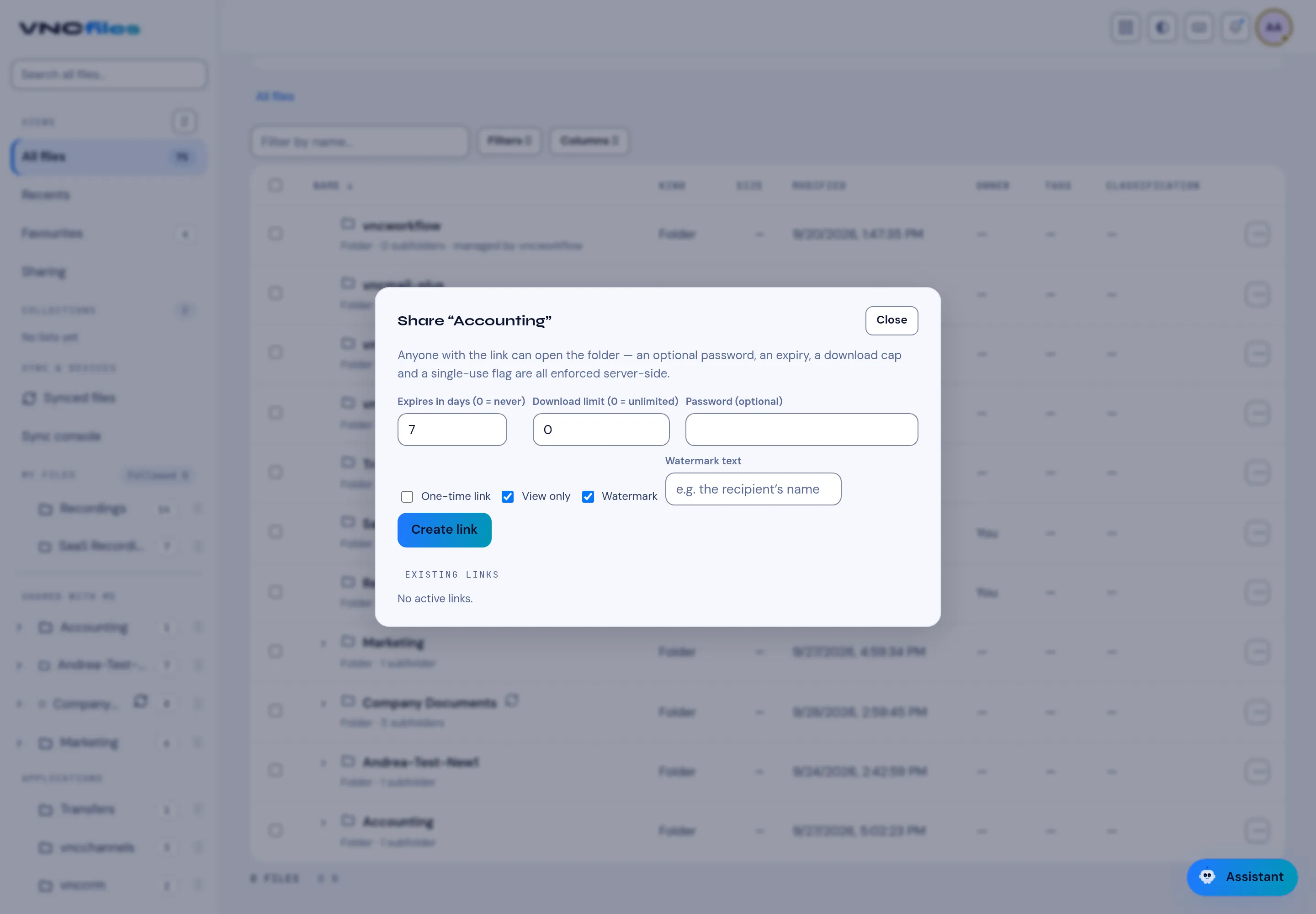Click the vncchannels folder icon
The width and height of the screenshot is (1316, 914).
click(x=45, y=848)
